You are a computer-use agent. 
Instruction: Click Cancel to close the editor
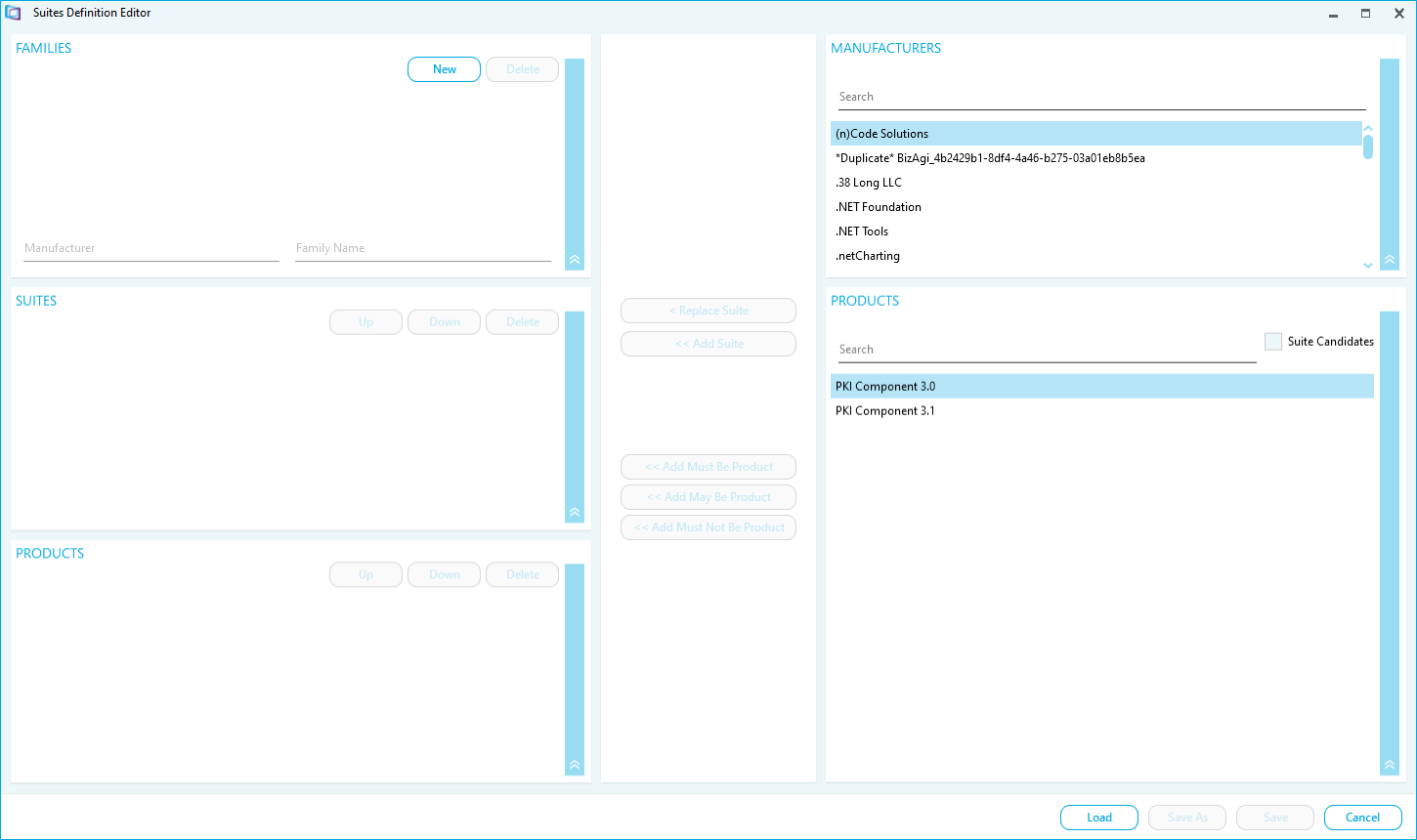pyautogui.click(x=1362, y=818)
